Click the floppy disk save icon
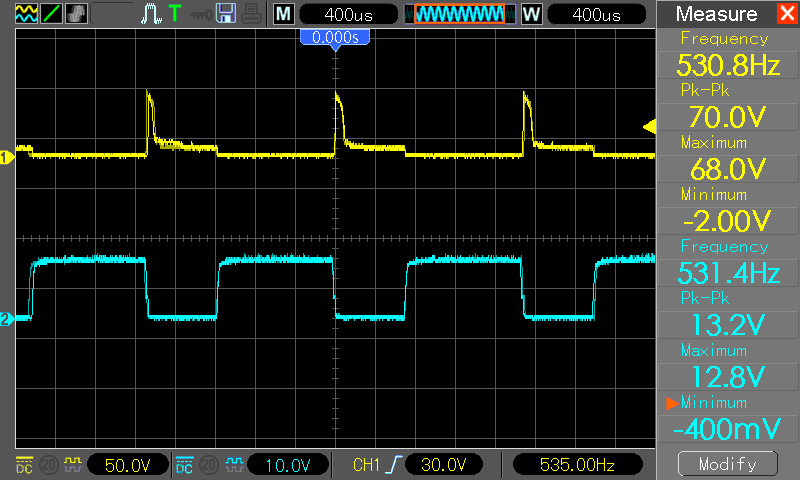The image size is (800, 480). tap(226, 14)
